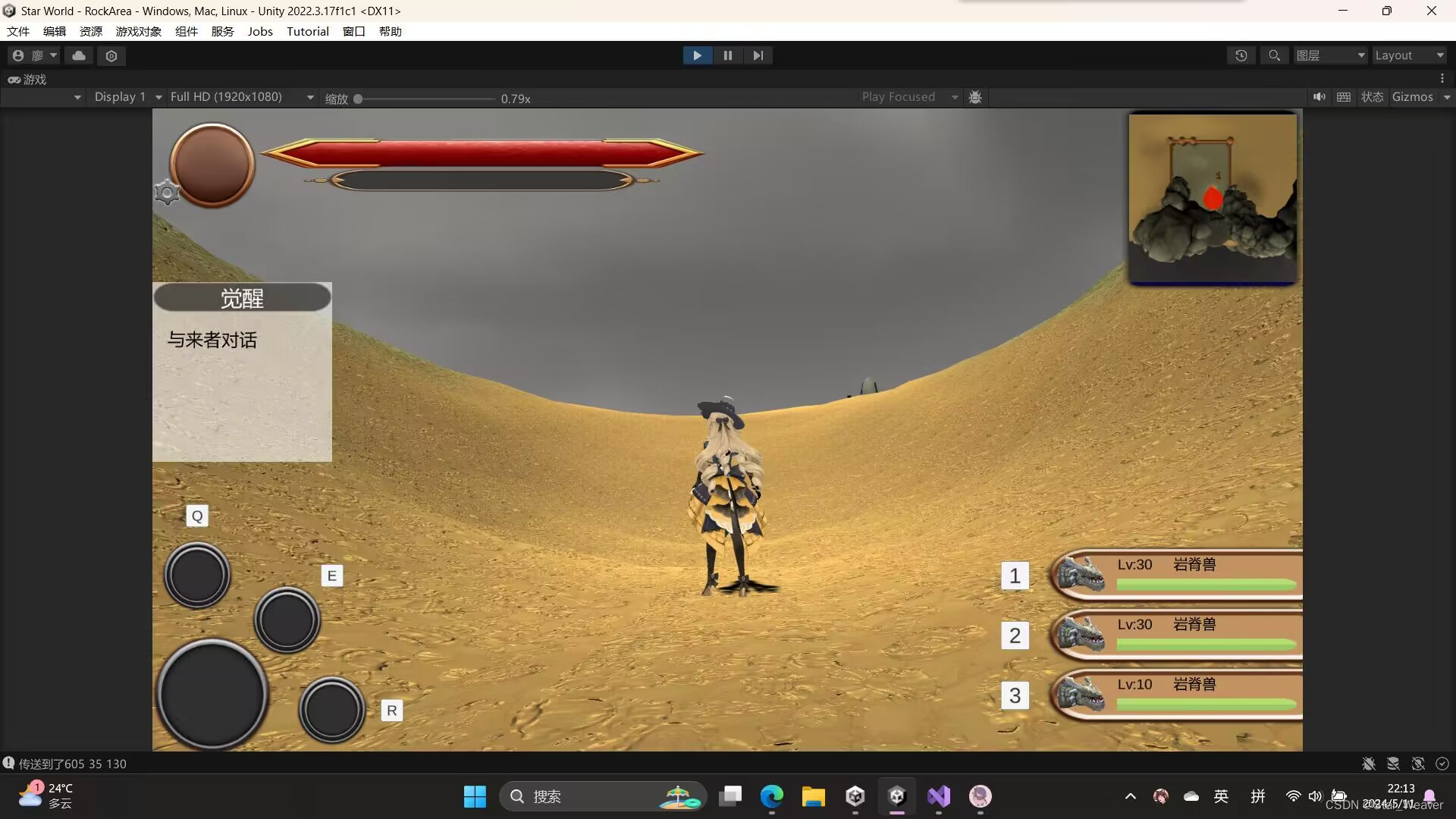This screenshot has height=819, width=1456.
Task: Open the Unity Cloud services icon
Action: pyautogui.click(x=79, y=55)
